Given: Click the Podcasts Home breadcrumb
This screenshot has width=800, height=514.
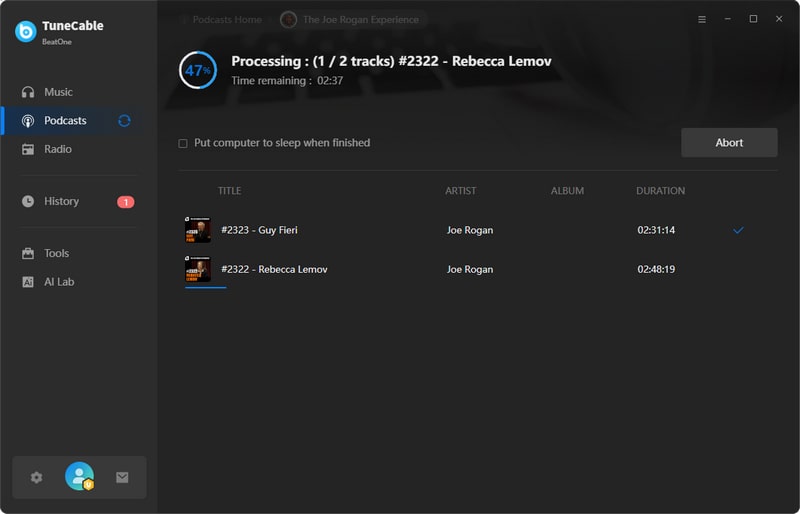Looking at the screenshot, I should [x=227, y=19].
